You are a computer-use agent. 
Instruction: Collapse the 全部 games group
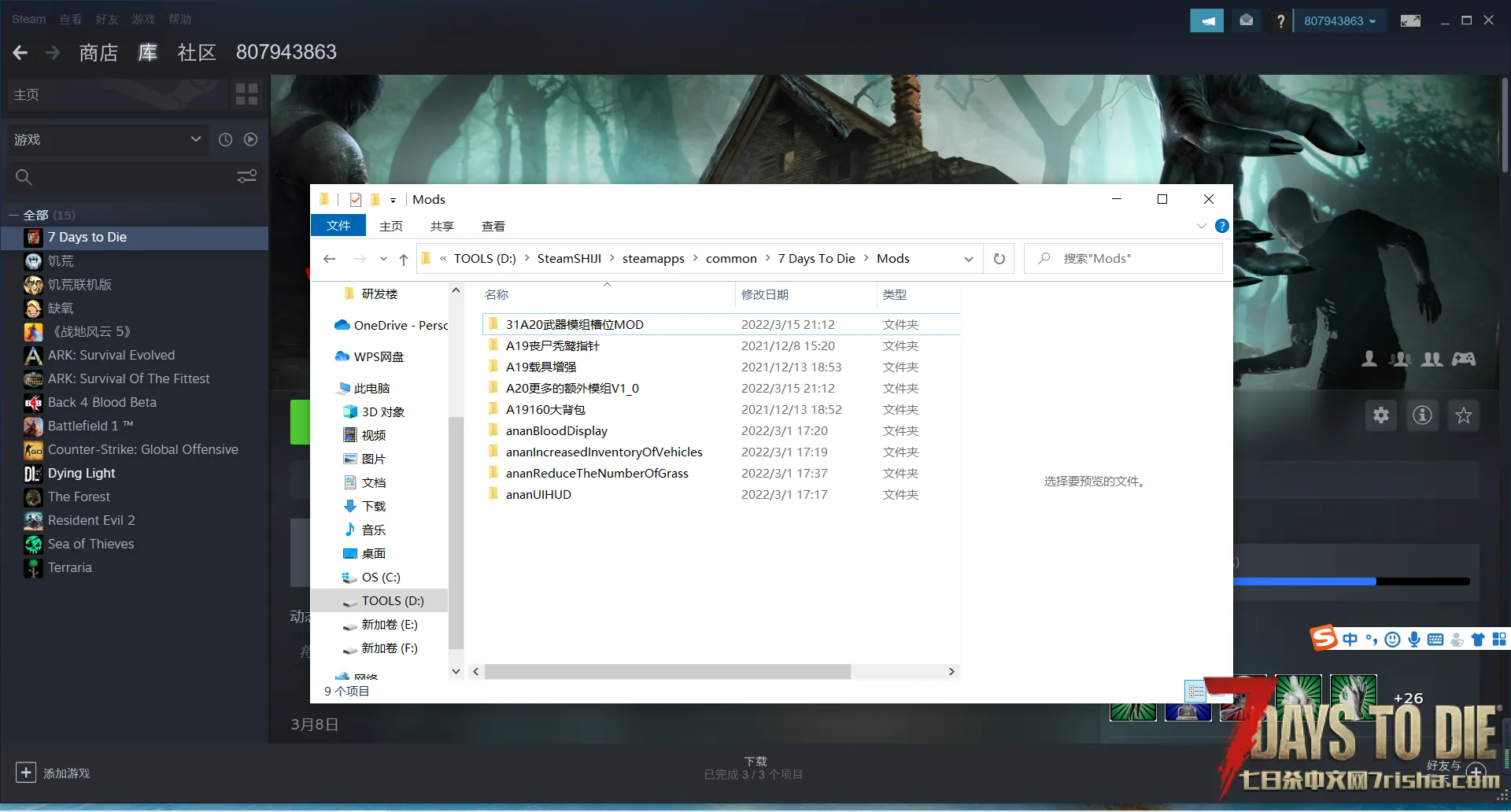pos(13,215)
